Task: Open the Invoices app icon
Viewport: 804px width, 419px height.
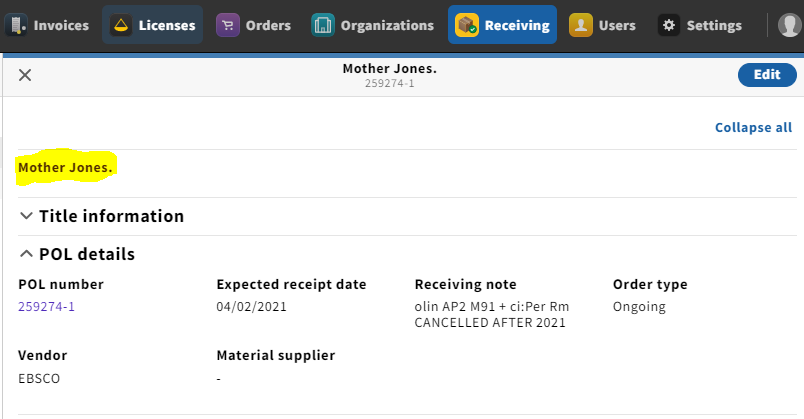Action: click(16, 25)
